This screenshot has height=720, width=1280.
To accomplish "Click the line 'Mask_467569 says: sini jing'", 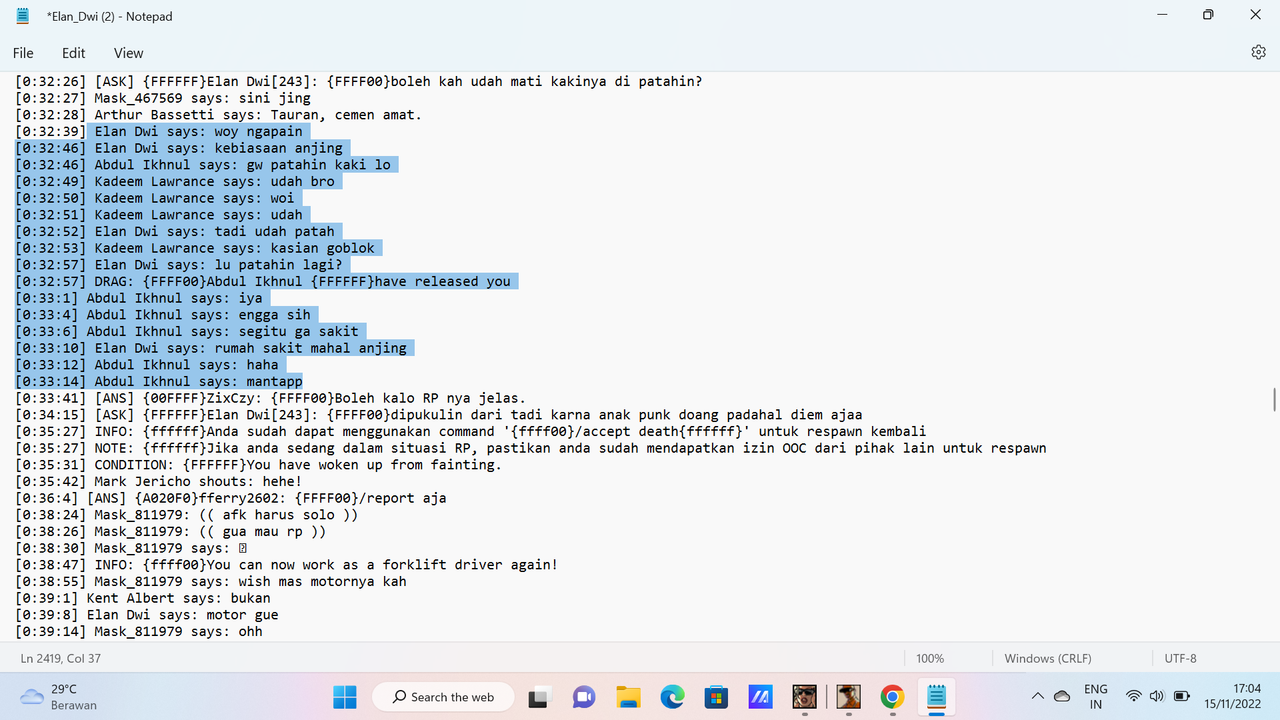I will 163,98.
